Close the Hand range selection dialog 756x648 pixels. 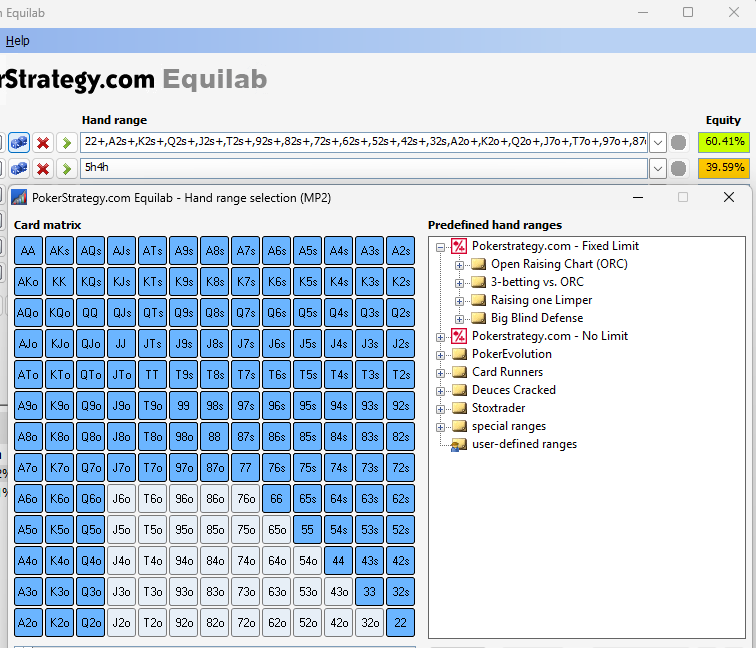pos(729,197)
